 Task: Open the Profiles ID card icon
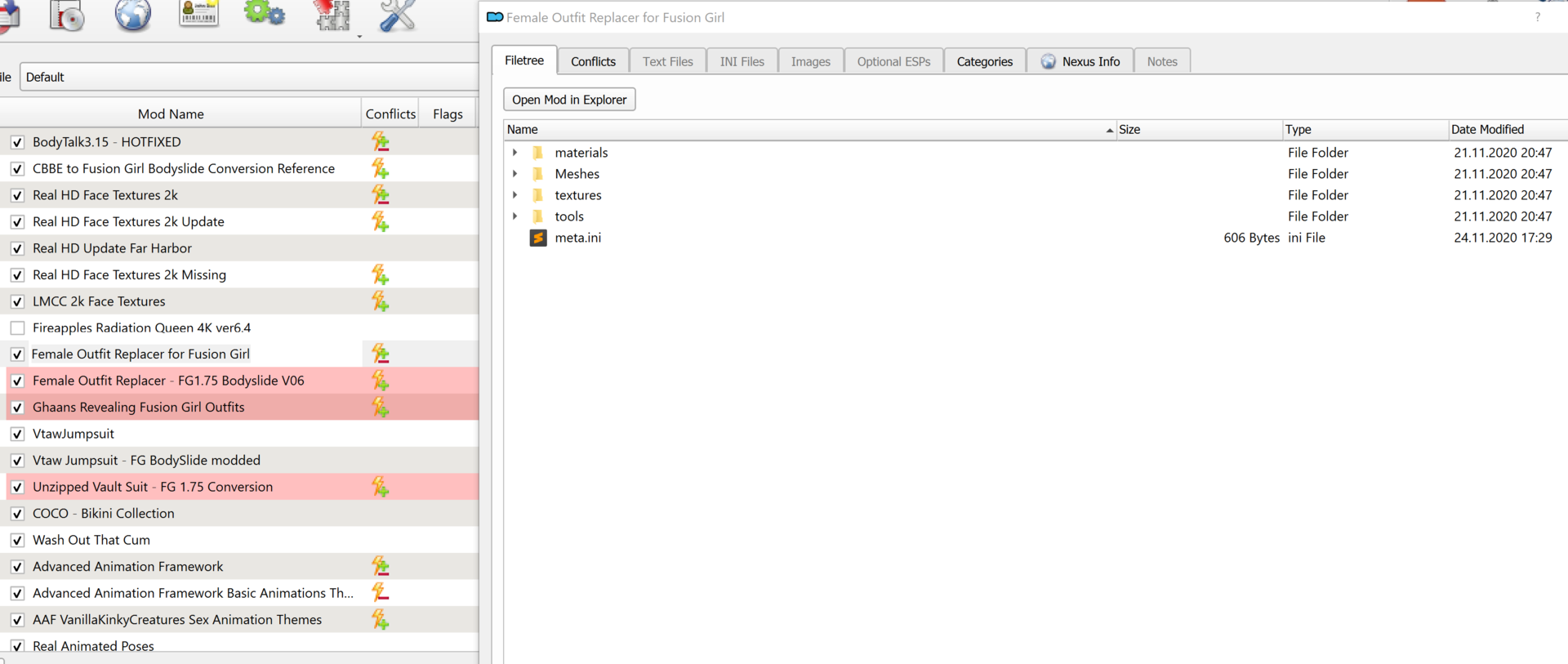tap(198, 13)
